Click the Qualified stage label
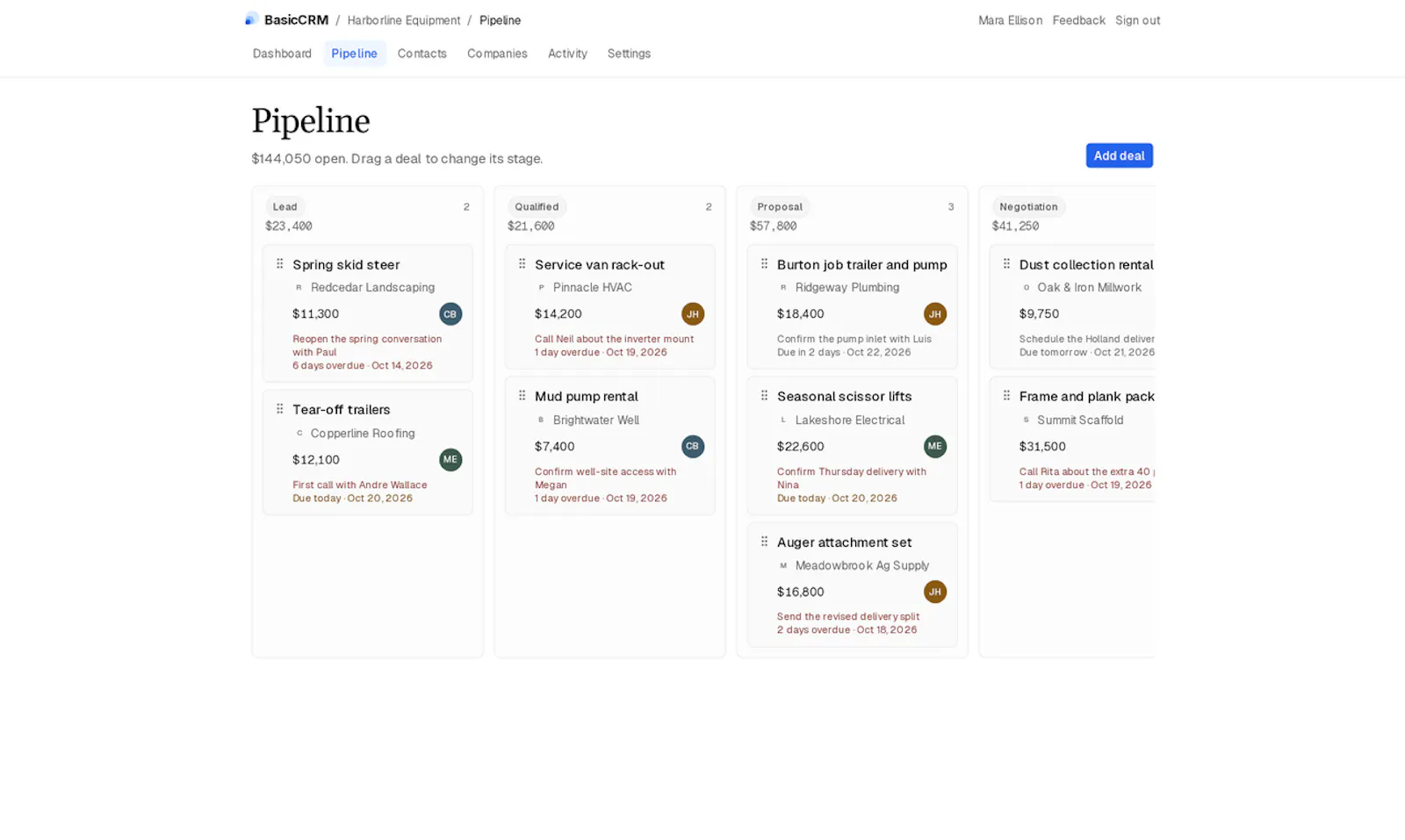The width and height of the screenshot is (1405, 840). (537, 207)
